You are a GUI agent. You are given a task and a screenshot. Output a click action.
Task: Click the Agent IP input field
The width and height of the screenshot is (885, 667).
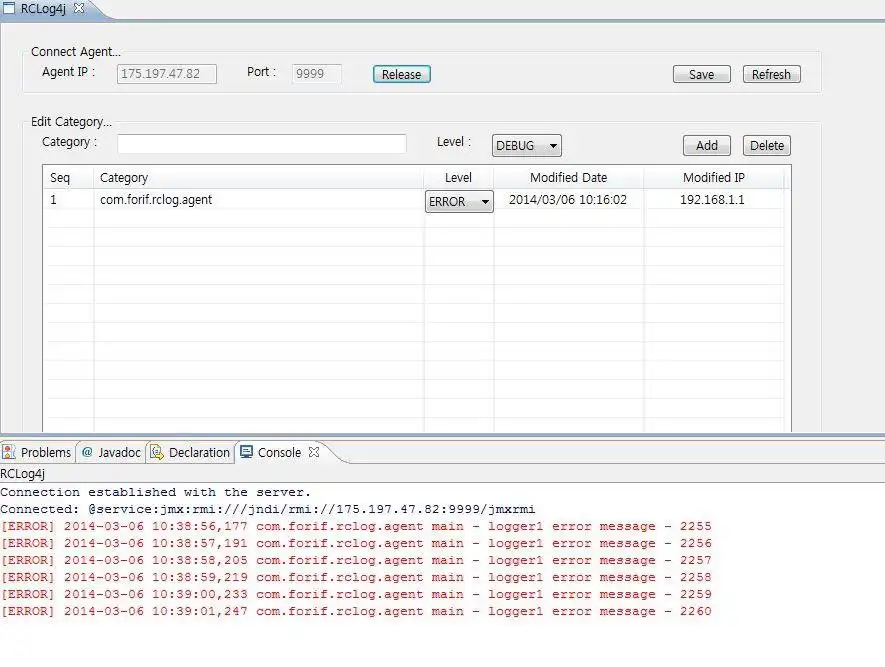tap(167, 74)
